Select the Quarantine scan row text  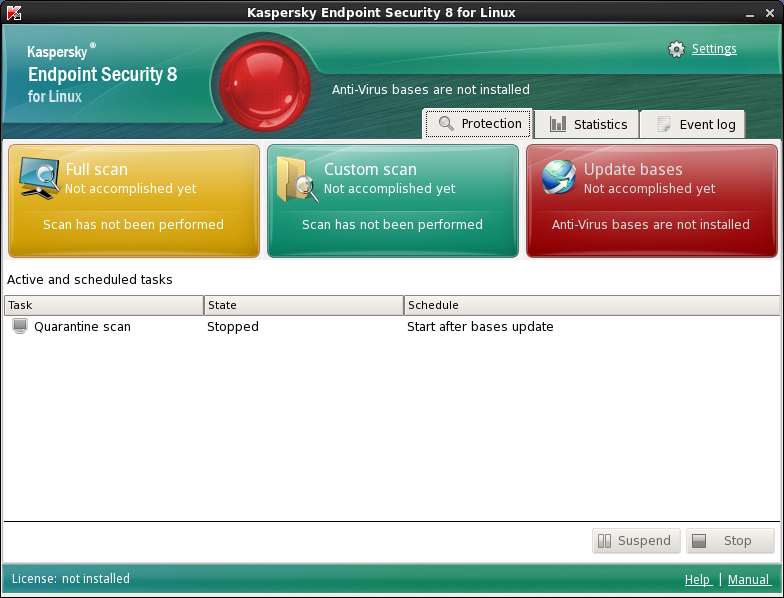point(82,326)
